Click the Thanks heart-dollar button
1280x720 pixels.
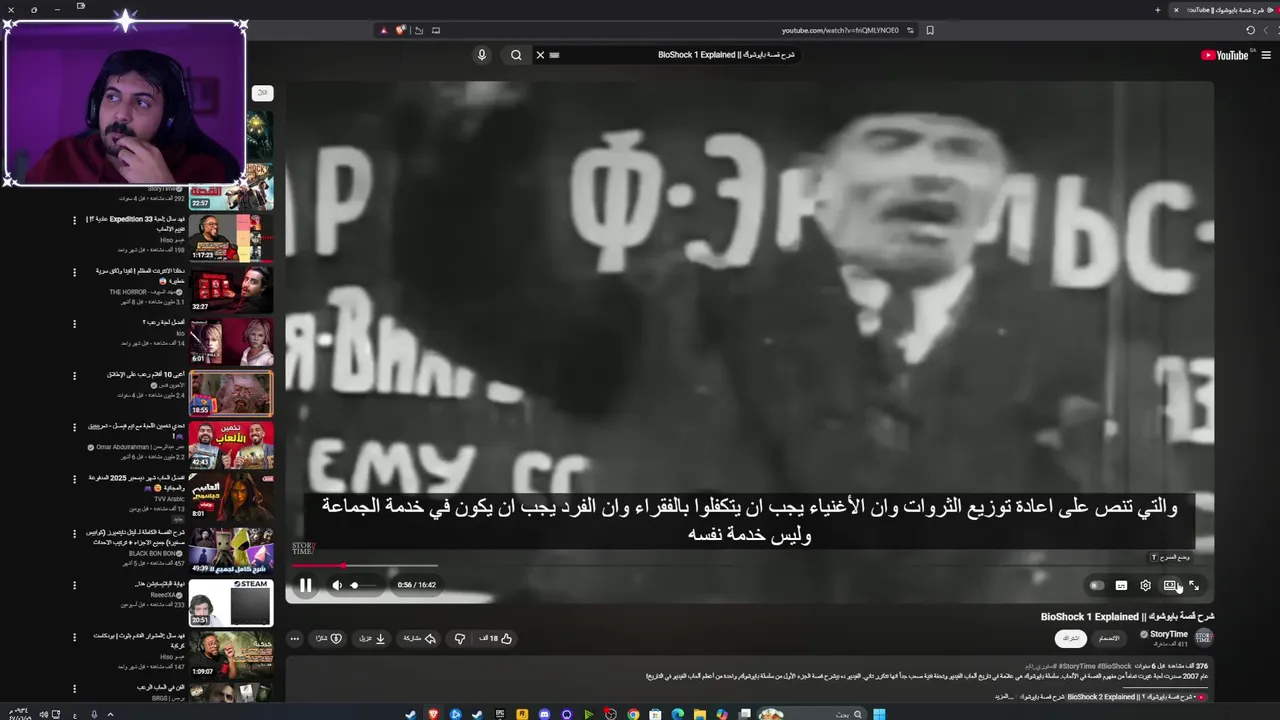pyautogui.click(x=329, y=638)
